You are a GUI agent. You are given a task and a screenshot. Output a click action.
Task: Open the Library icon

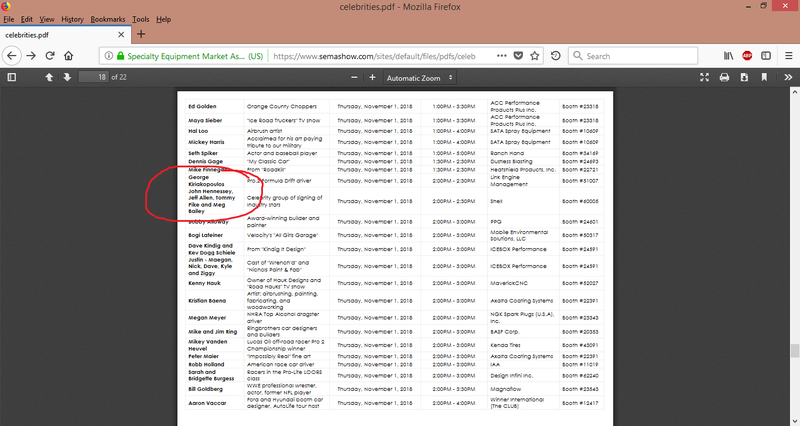[729, 56]
